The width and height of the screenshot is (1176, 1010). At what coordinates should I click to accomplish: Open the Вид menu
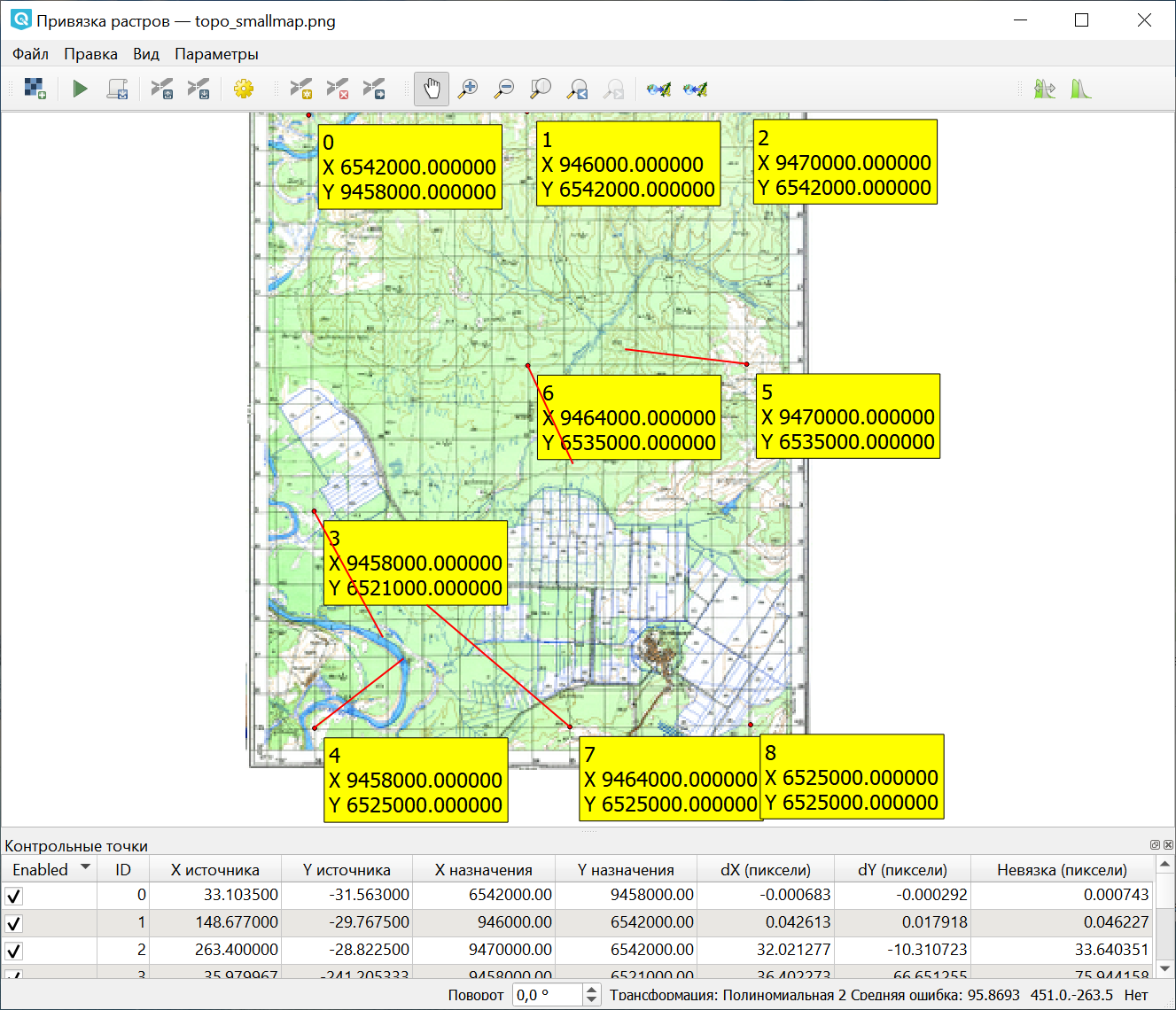[146, 54]
